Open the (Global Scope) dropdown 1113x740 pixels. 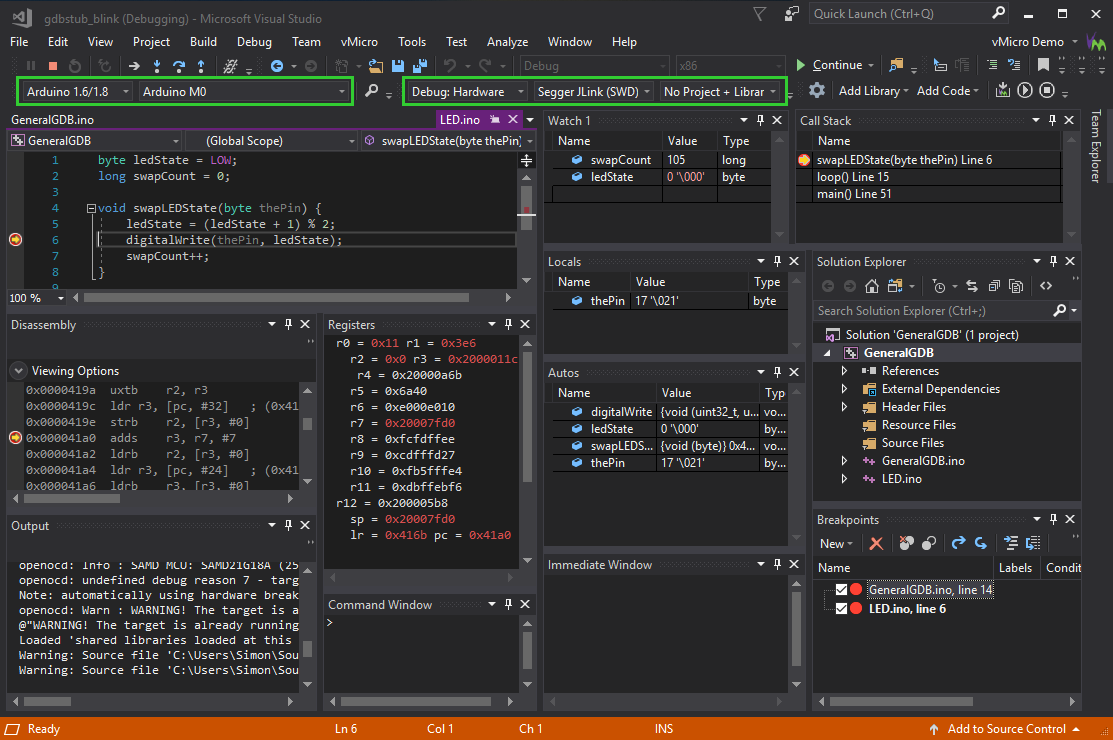click(x=272, y=140)
